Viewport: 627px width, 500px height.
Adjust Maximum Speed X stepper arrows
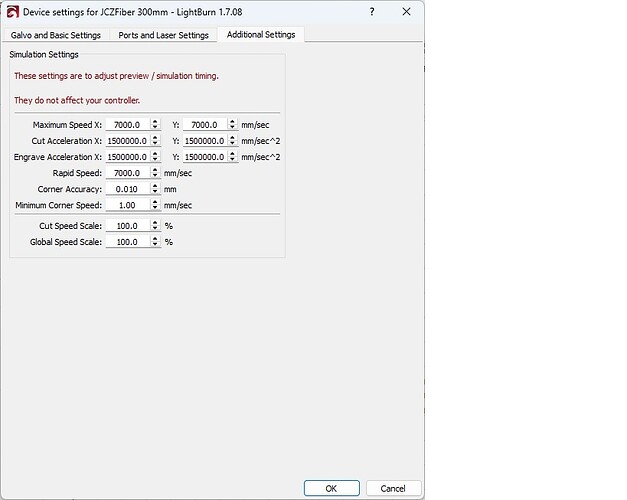click(155, 125)
